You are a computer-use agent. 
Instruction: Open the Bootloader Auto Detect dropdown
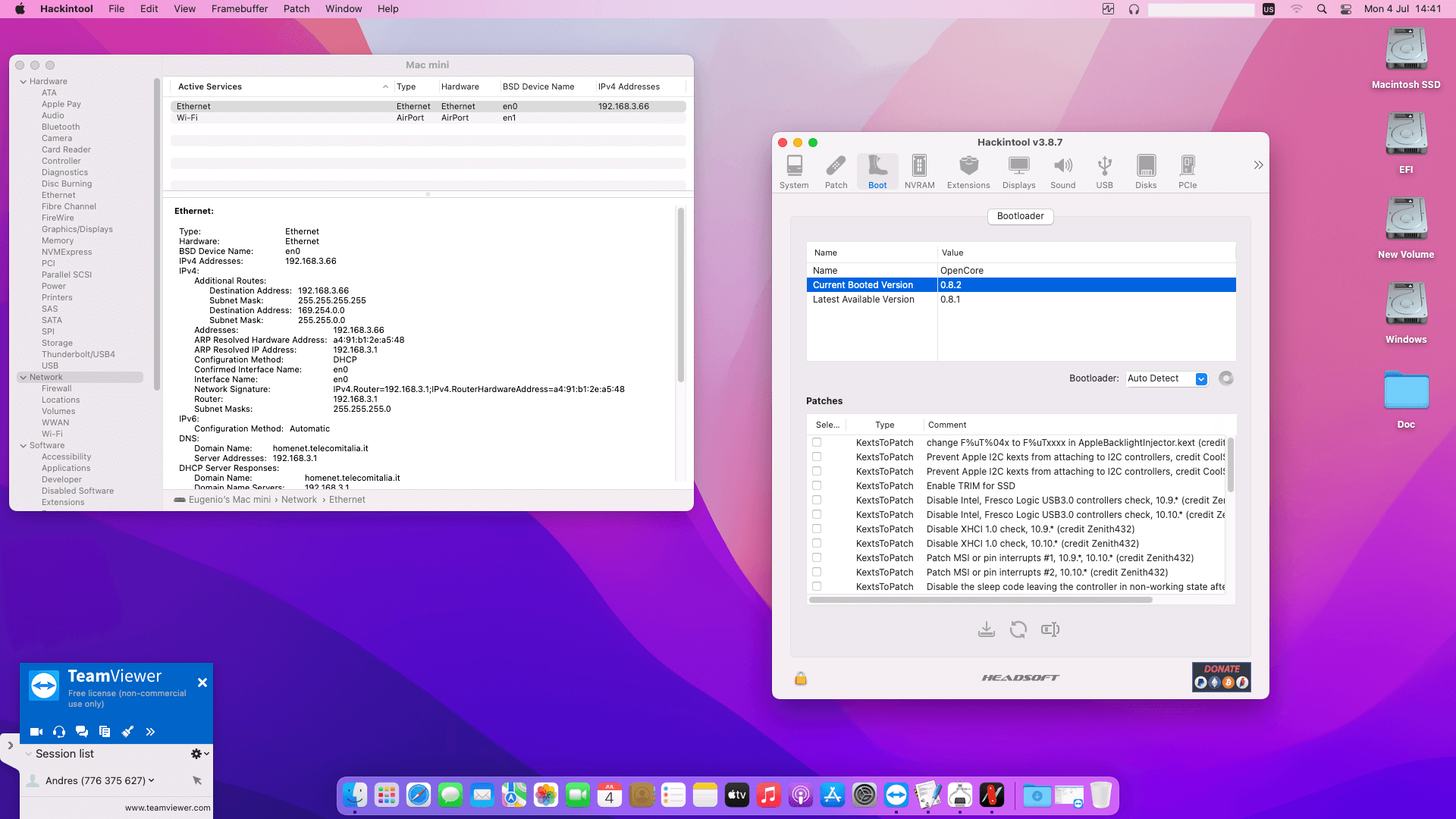click(1167, 378)
